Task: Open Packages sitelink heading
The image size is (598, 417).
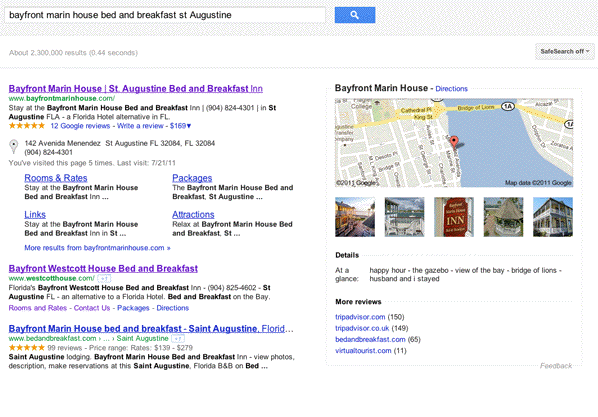Action: (192, 178)
